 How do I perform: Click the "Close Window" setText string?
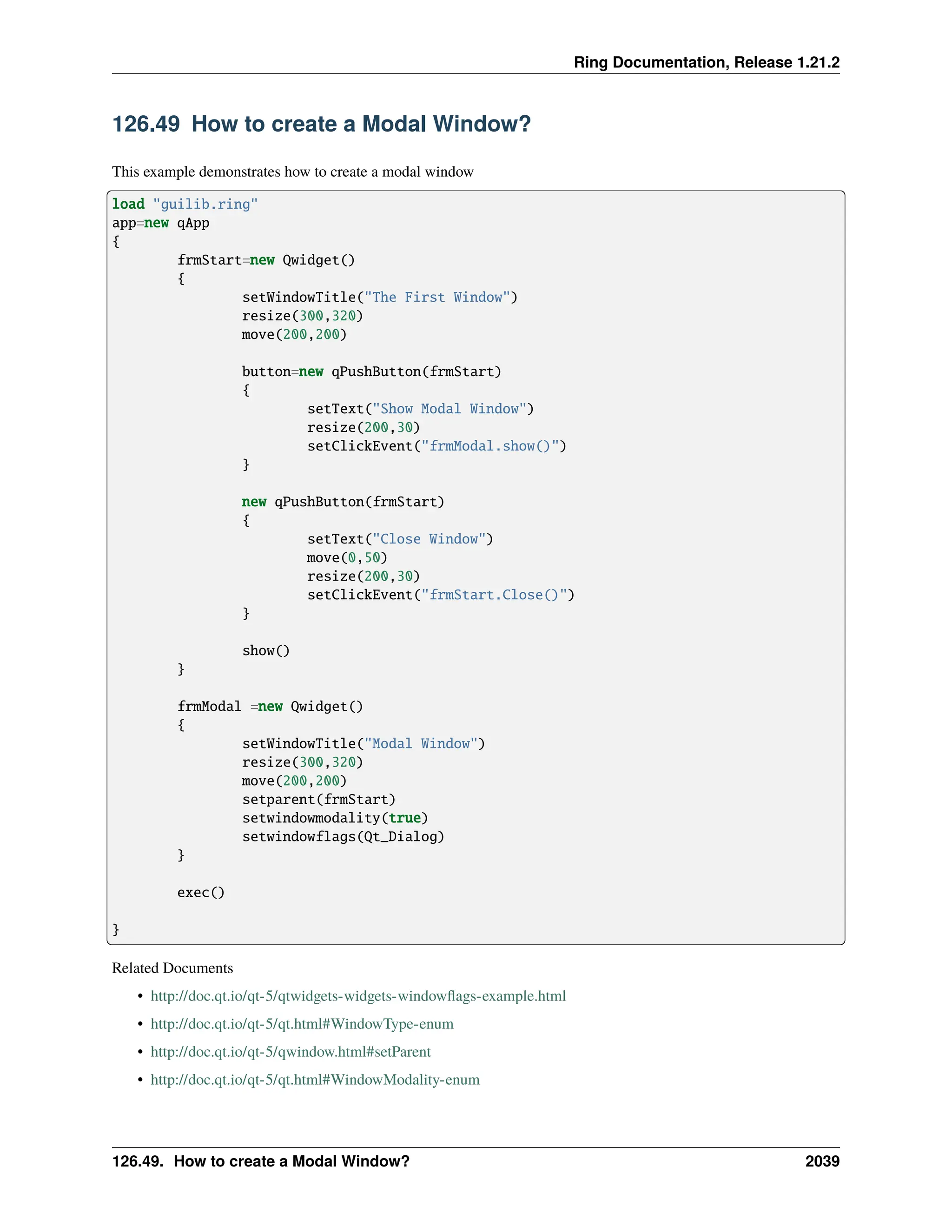pos(429,539)
